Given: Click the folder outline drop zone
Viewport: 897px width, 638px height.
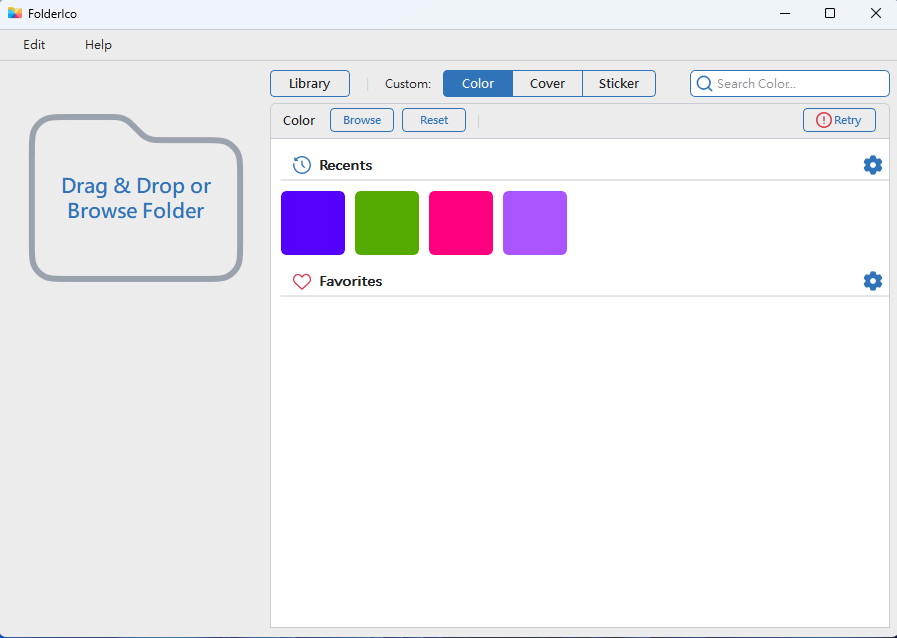Looking at the screenshot, I should (136, 198).
